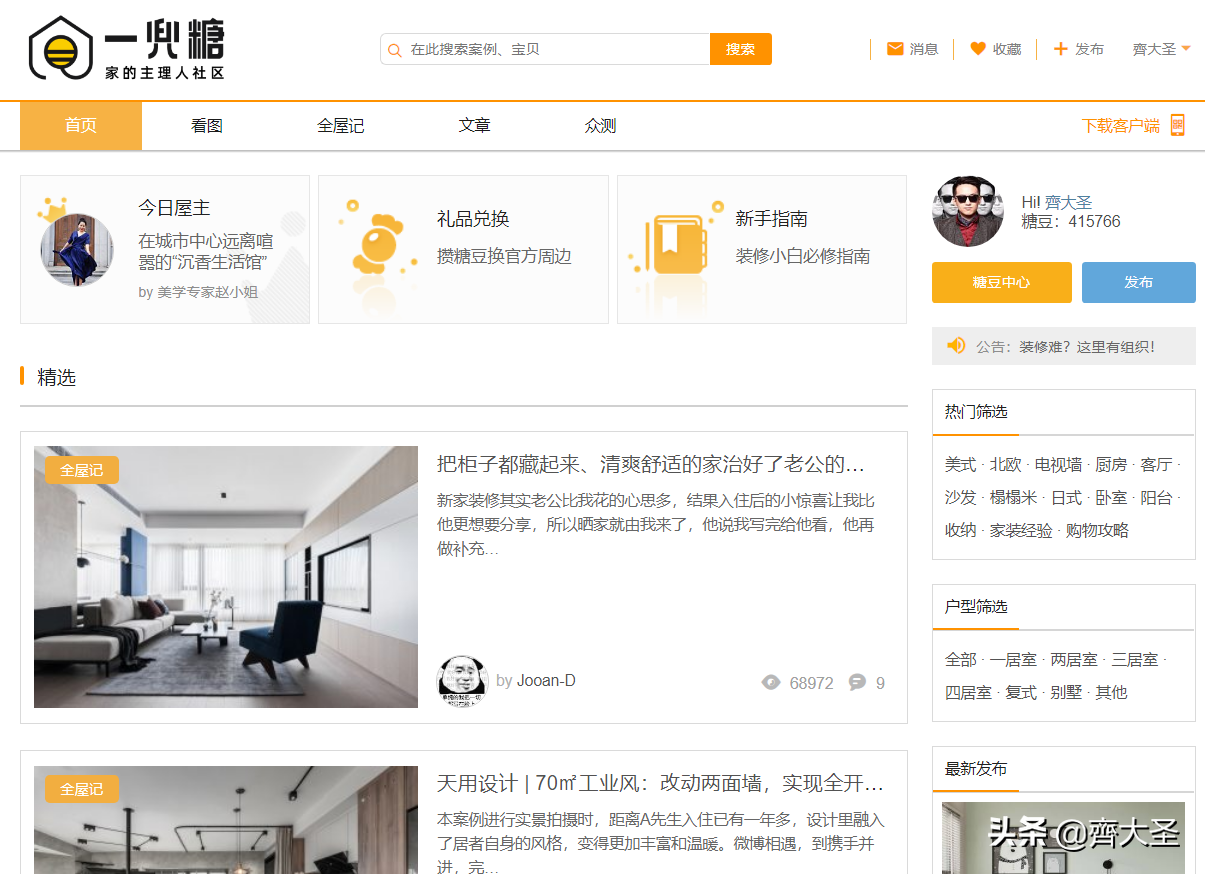Filter by 美式 style
Viewport: 1205px width, 874px height.
960,465
